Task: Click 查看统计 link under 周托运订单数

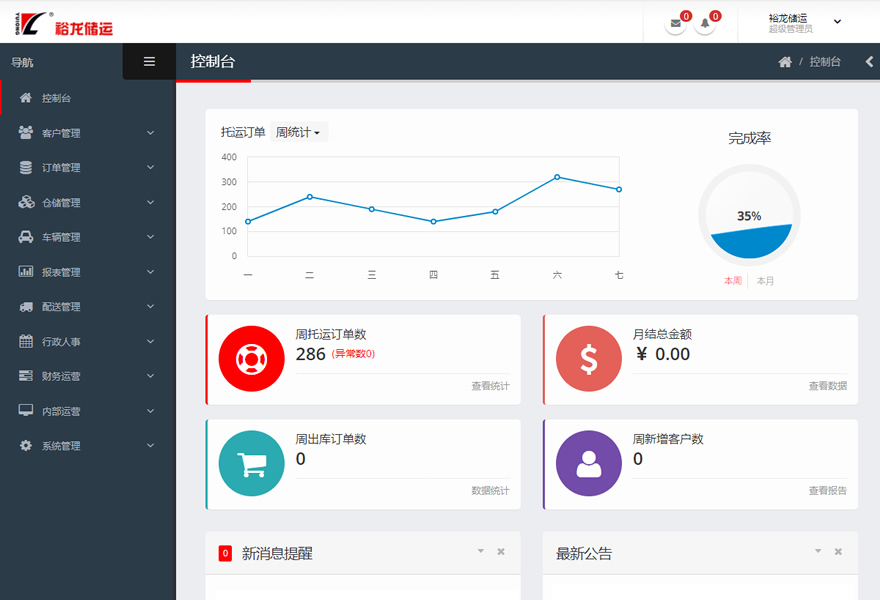Action: (491, 386)
